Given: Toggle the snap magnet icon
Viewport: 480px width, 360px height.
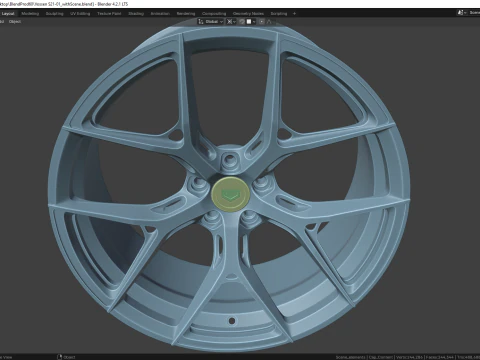Looking at the screenshot, I should tap(242, 22).
